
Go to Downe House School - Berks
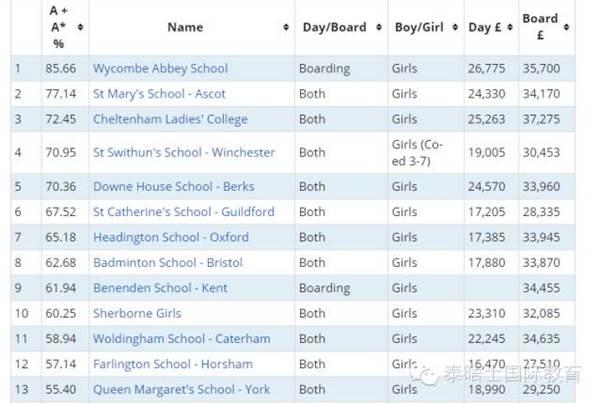click(x=172, y=186)
